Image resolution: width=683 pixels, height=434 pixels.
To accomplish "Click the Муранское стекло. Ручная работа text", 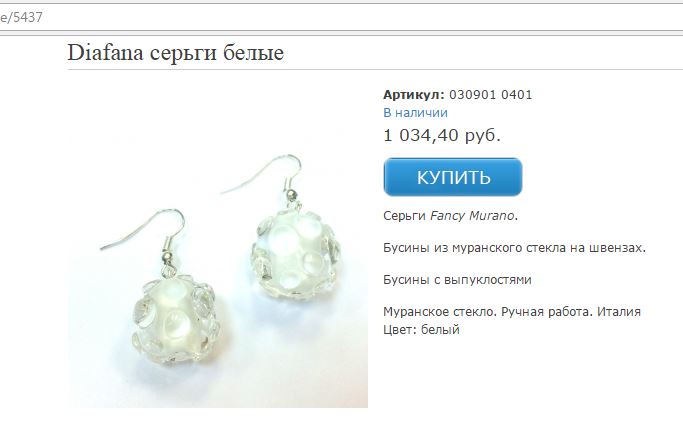I will tap(488, 312).
